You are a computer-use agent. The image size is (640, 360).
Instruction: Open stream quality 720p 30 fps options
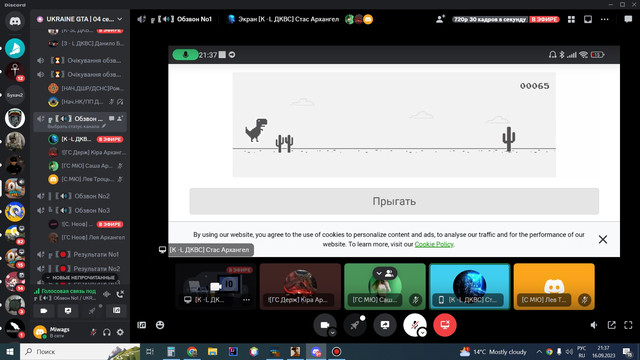489,19
